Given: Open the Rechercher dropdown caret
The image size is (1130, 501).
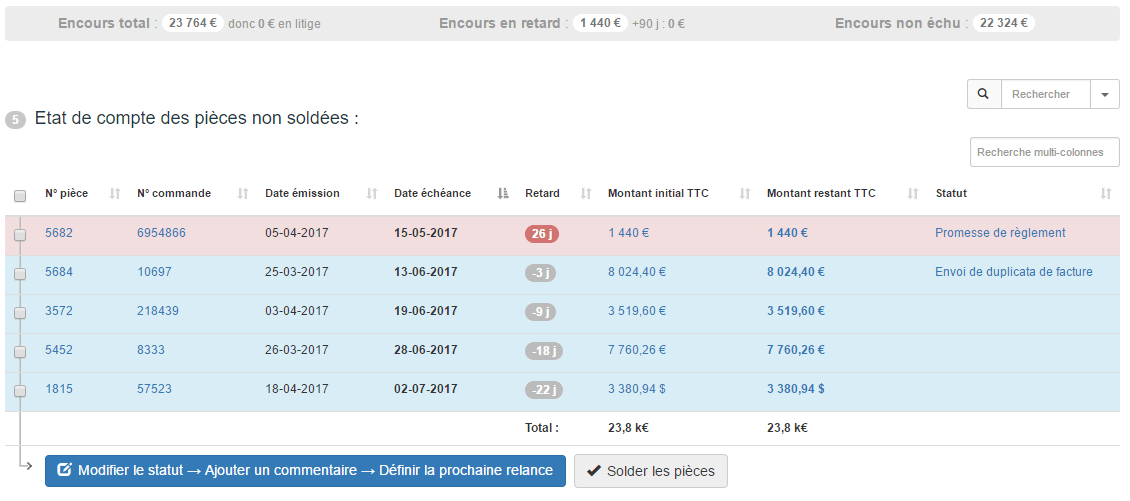Looking at the screenshot, I should point(1105,94).
